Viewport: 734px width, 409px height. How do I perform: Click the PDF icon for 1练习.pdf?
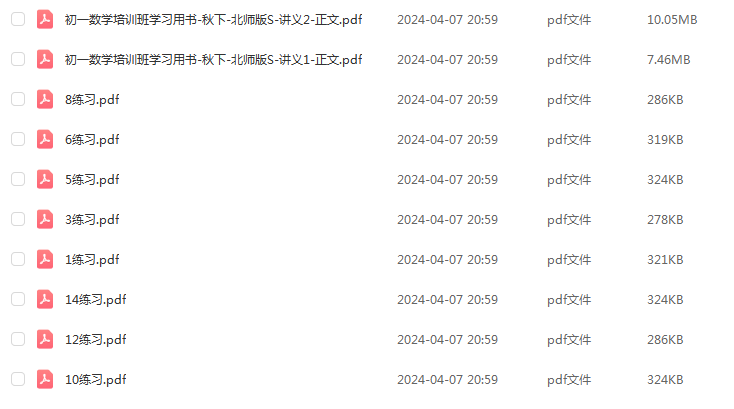click(45, 259)
